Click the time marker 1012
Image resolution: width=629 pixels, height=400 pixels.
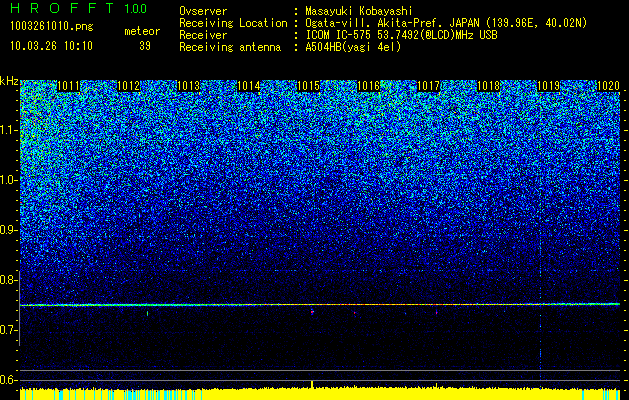[129, 86]
